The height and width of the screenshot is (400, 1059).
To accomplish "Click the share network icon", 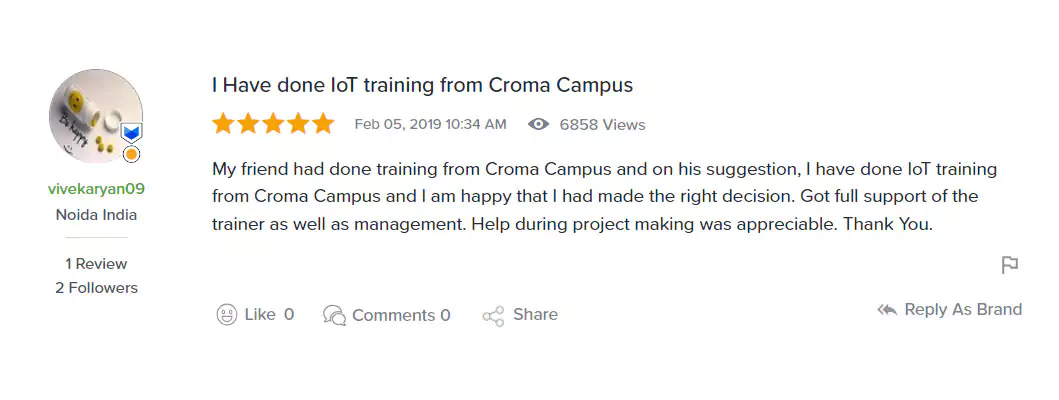I will [x=493, y=316].
